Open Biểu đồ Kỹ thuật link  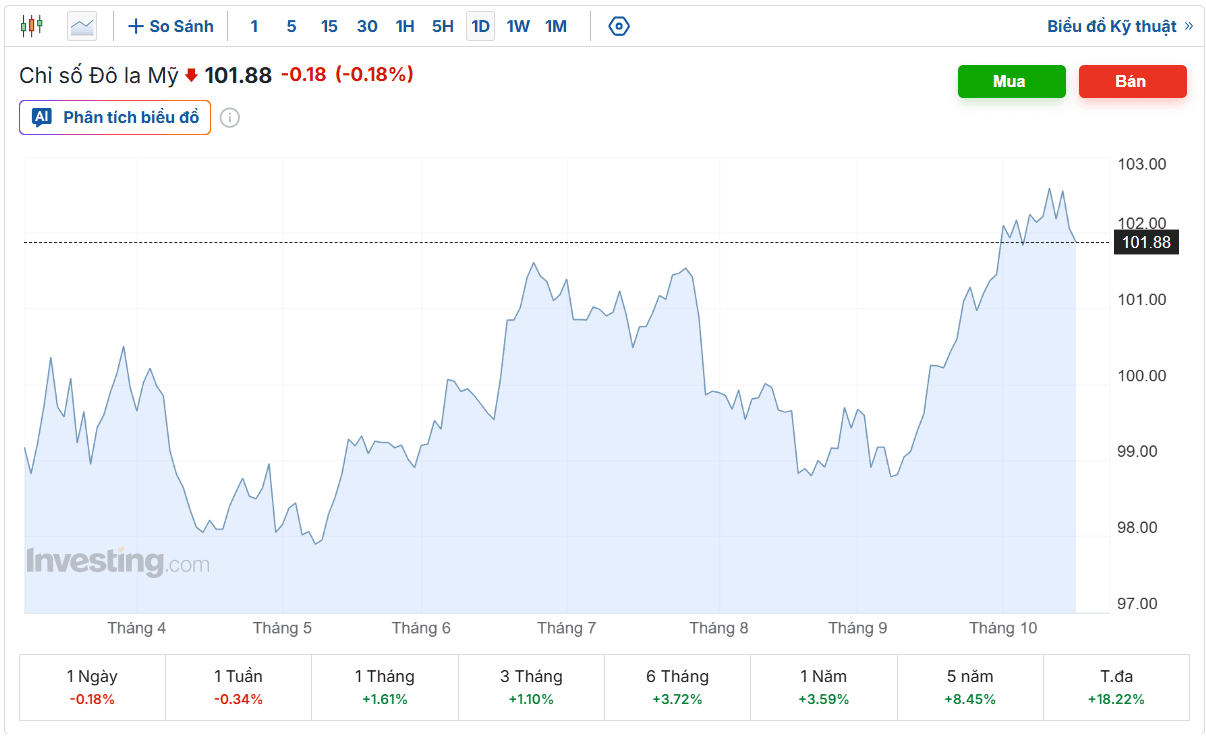tap(1120, 26)
